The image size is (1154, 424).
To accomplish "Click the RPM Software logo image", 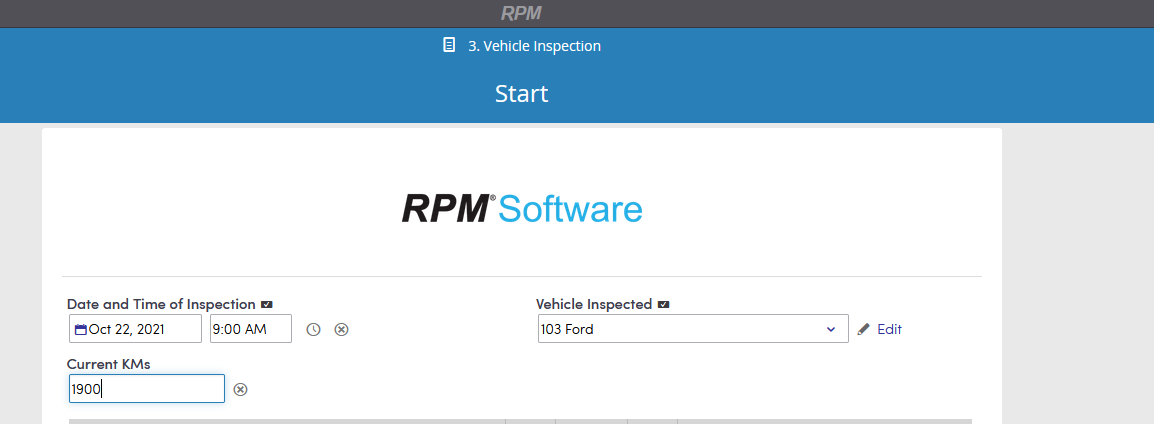I will [522, 208].
